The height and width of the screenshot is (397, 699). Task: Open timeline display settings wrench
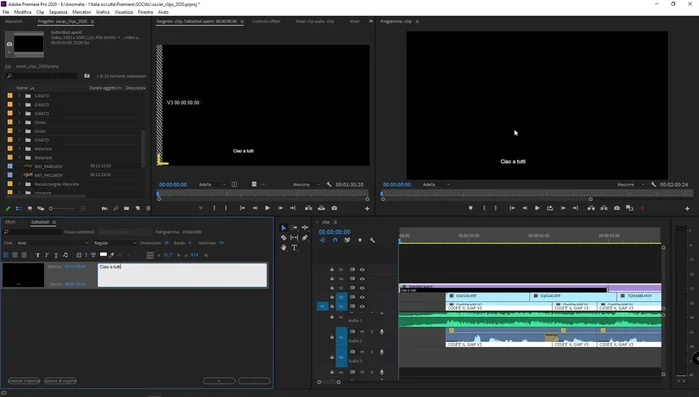(x=372, y=240)
